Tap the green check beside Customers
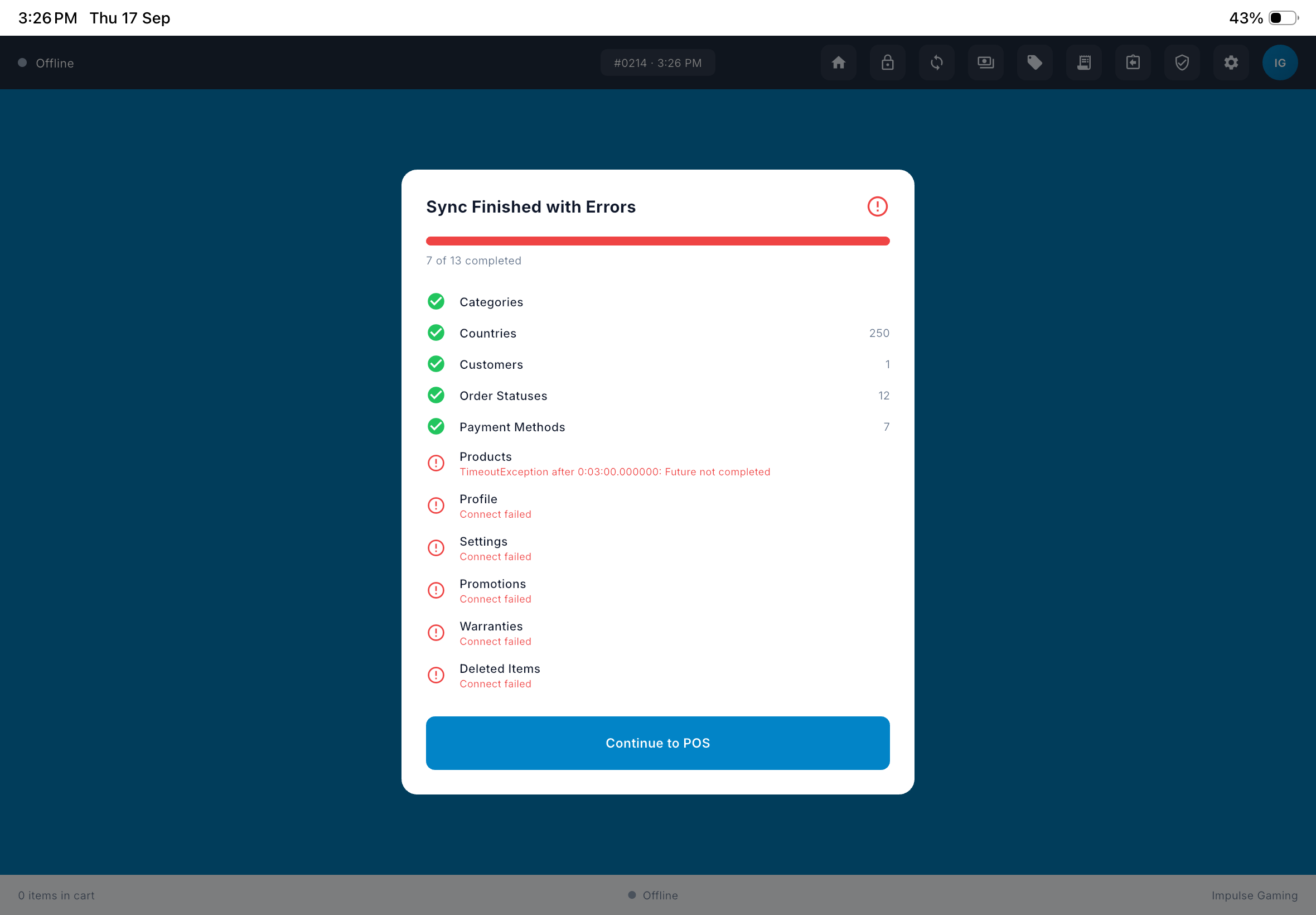The height and width of the screenshot is (915, 1316). click(436, 364)
